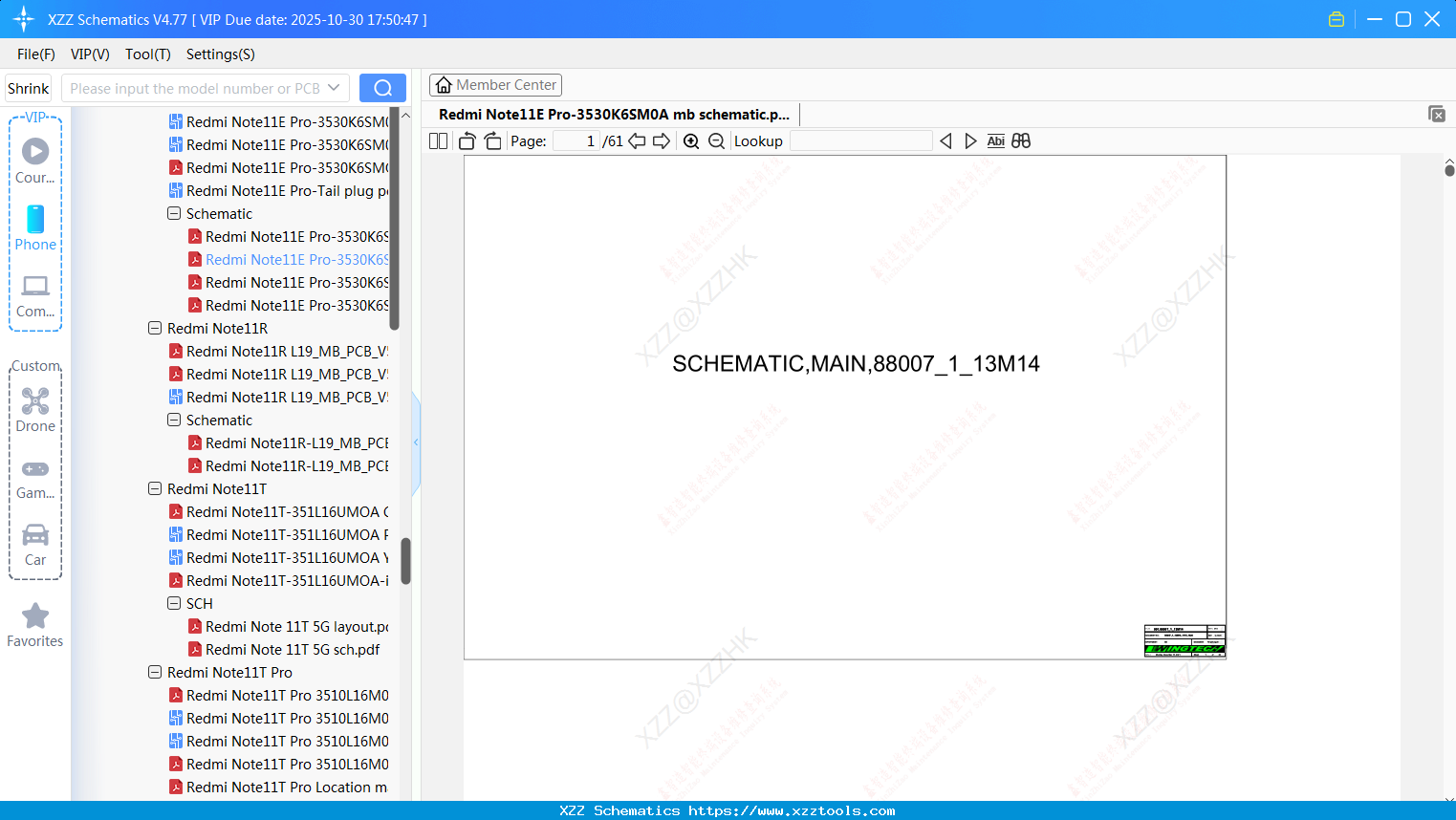
Task: Open the Car schematics sidebar section
Action: [35, 544]
